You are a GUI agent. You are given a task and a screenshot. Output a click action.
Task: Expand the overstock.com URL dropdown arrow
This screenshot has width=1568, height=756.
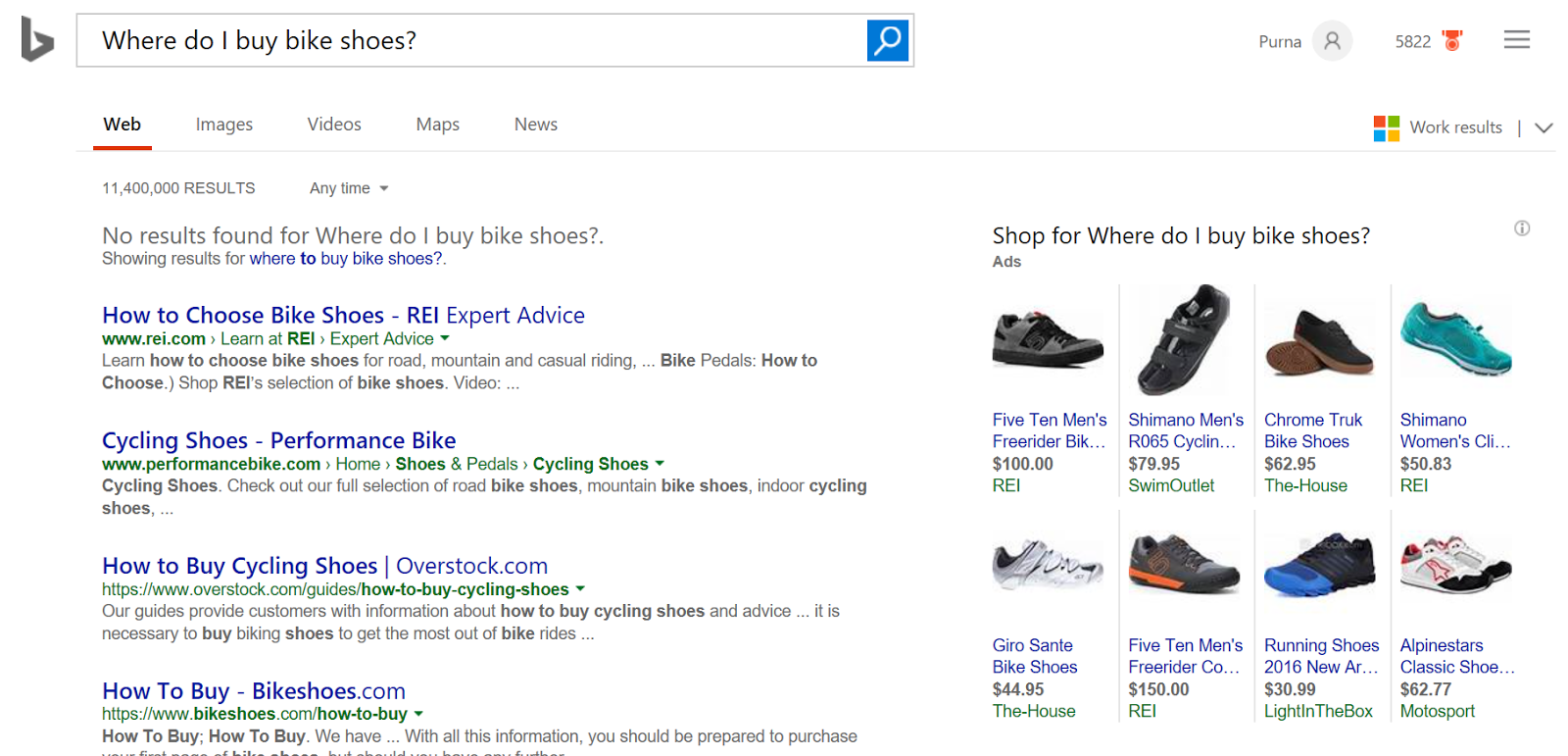click(580, 589)
